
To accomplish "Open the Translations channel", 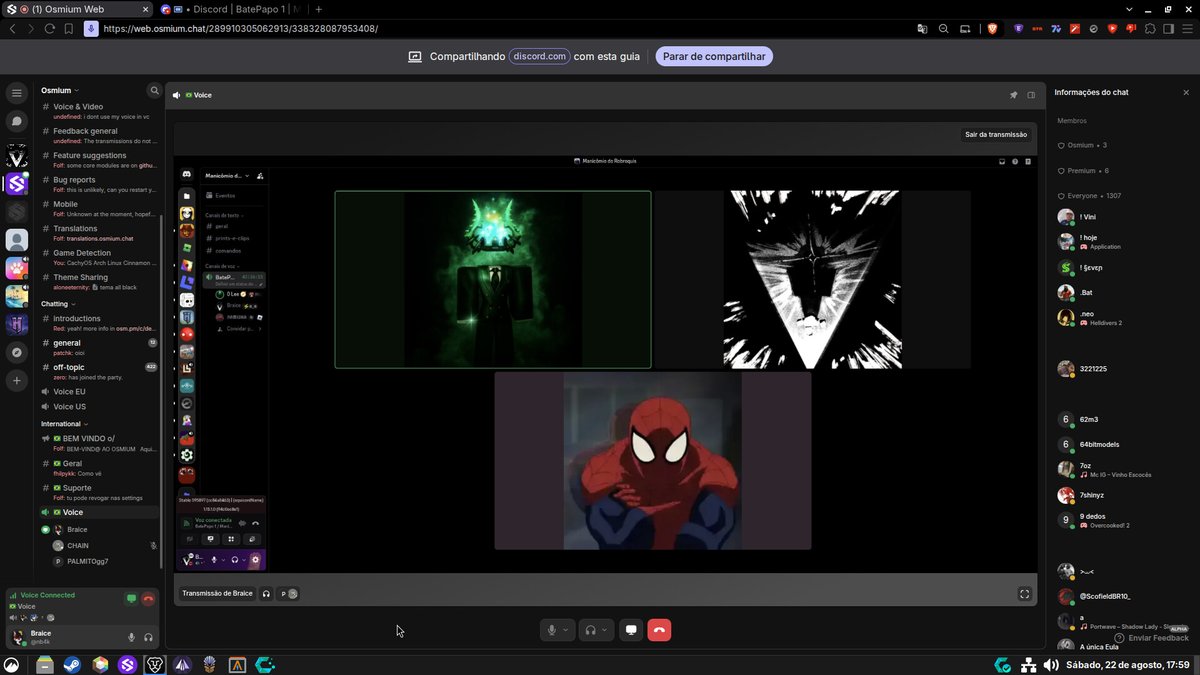I will point(99,233).
